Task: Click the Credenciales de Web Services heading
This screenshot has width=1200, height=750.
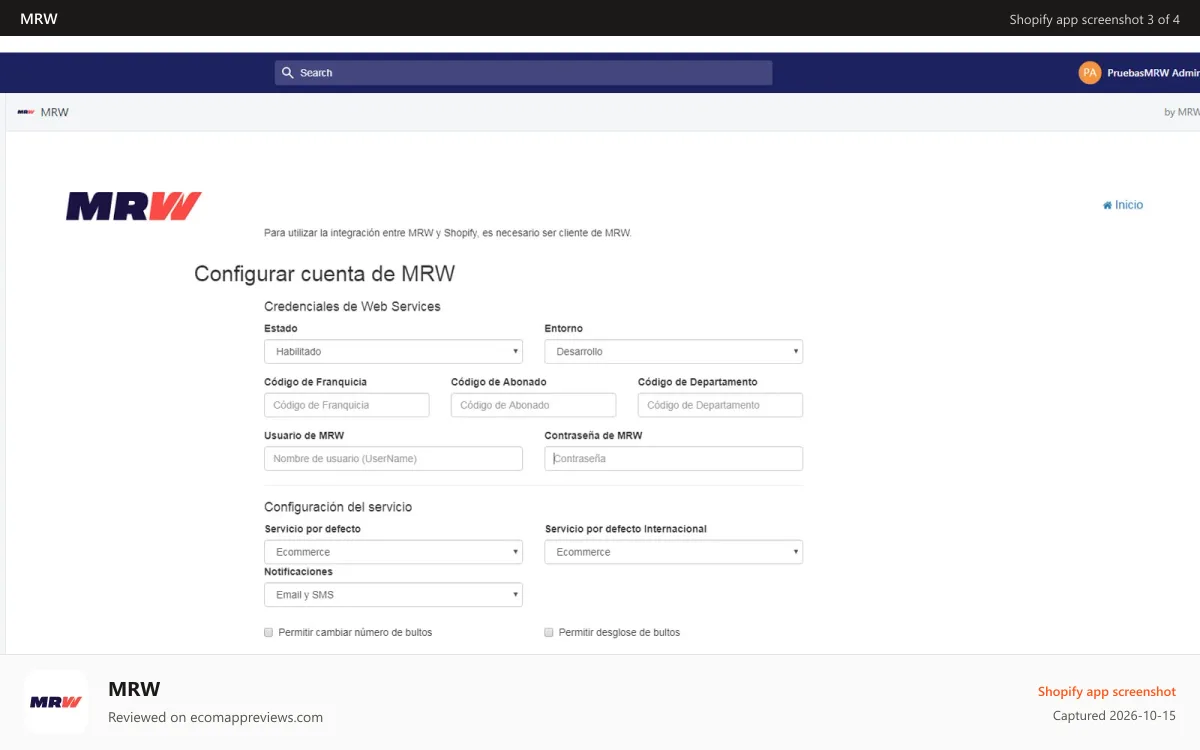Action: tap(352, 306)
